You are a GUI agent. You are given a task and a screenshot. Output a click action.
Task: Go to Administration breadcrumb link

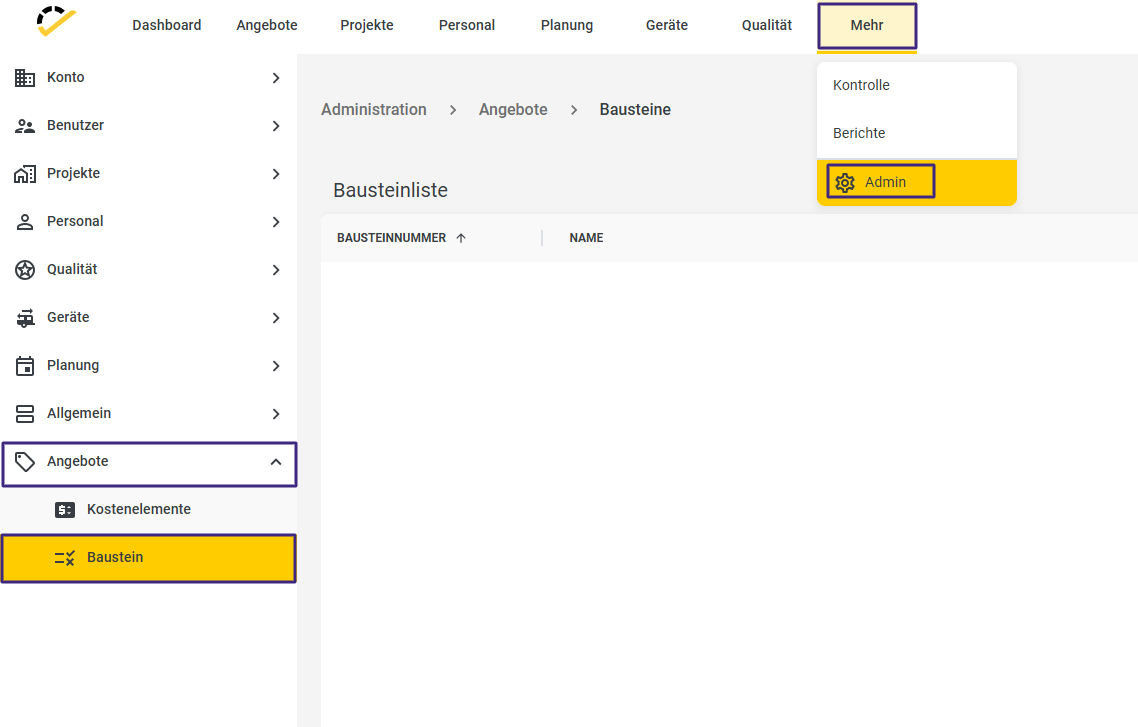coord(374,110)
